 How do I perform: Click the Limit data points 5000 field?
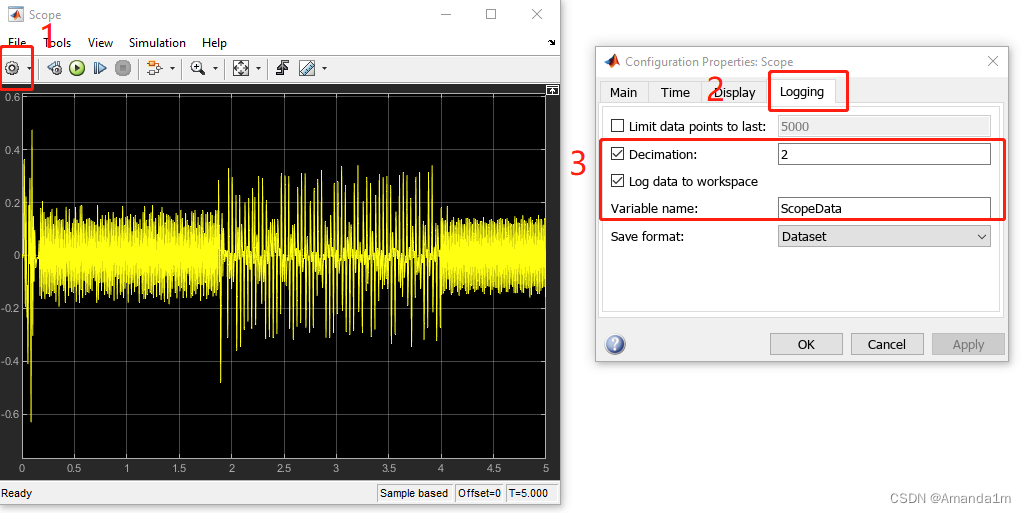pos(884,126)
